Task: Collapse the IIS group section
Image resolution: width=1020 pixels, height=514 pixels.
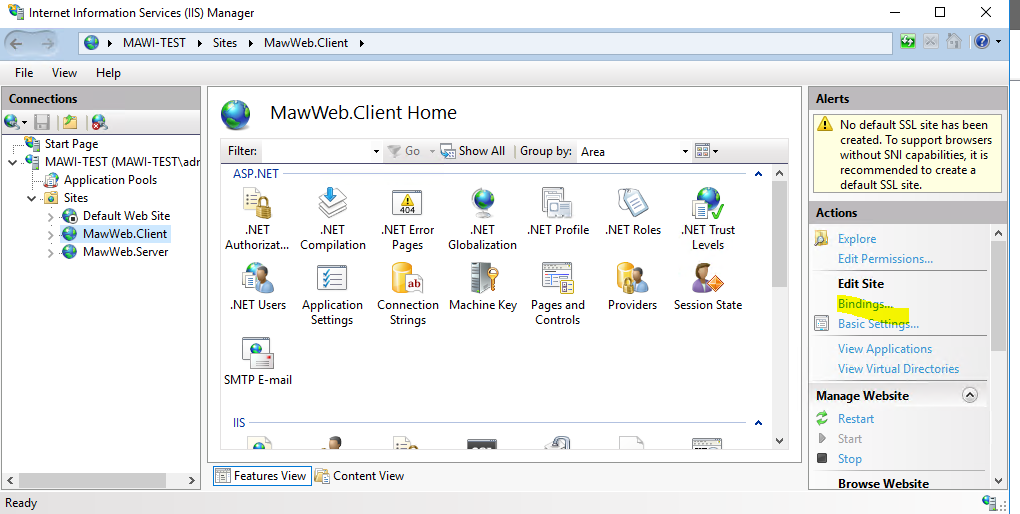Action: point(758,423)
